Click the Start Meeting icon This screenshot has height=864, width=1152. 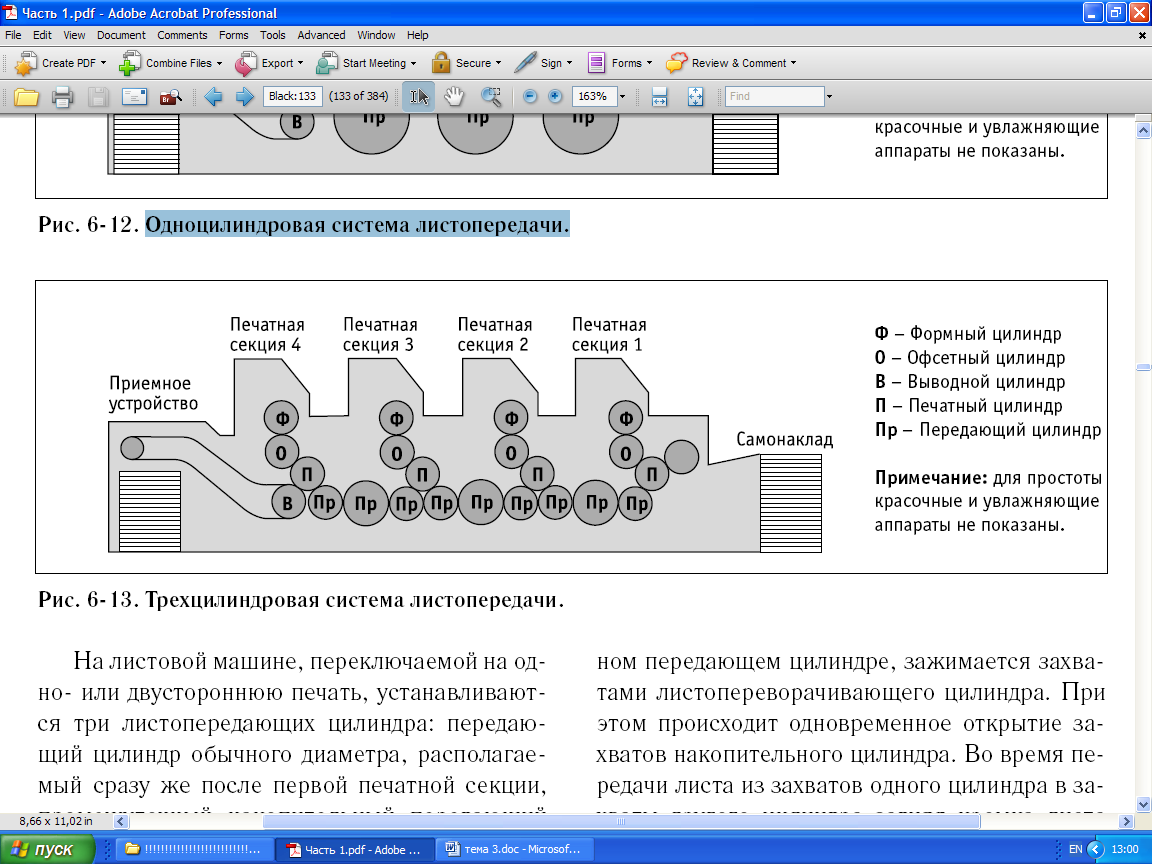pos(327,64)
